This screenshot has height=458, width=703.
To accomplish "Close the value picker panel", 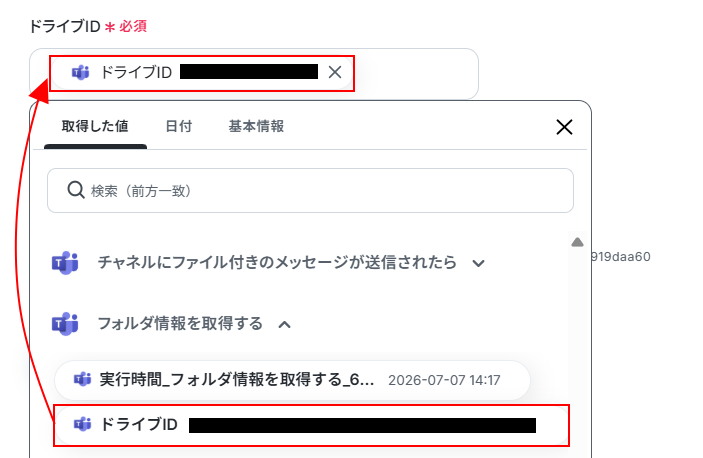I will (564, 127).
